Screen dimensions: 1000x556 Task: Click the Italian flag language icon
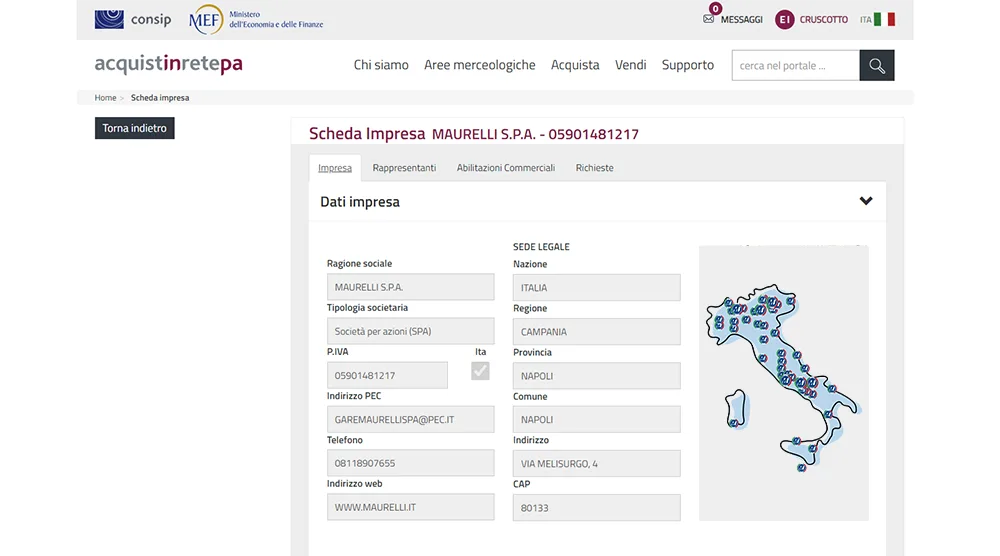[884, 20]
